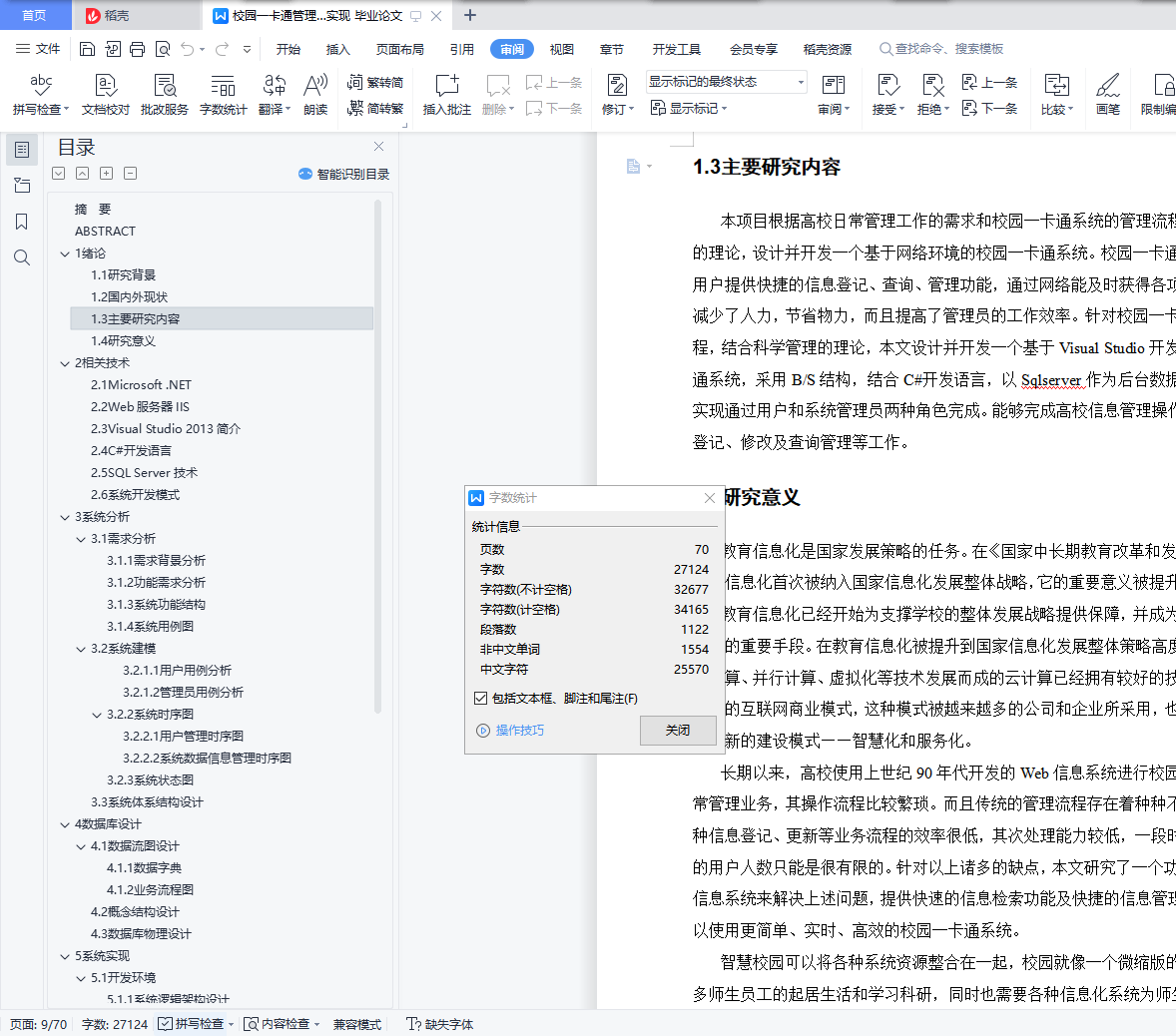The image size is (1176, 1036).
Task: Click the undo icon in quick toolbar
Action: [187, 49]
